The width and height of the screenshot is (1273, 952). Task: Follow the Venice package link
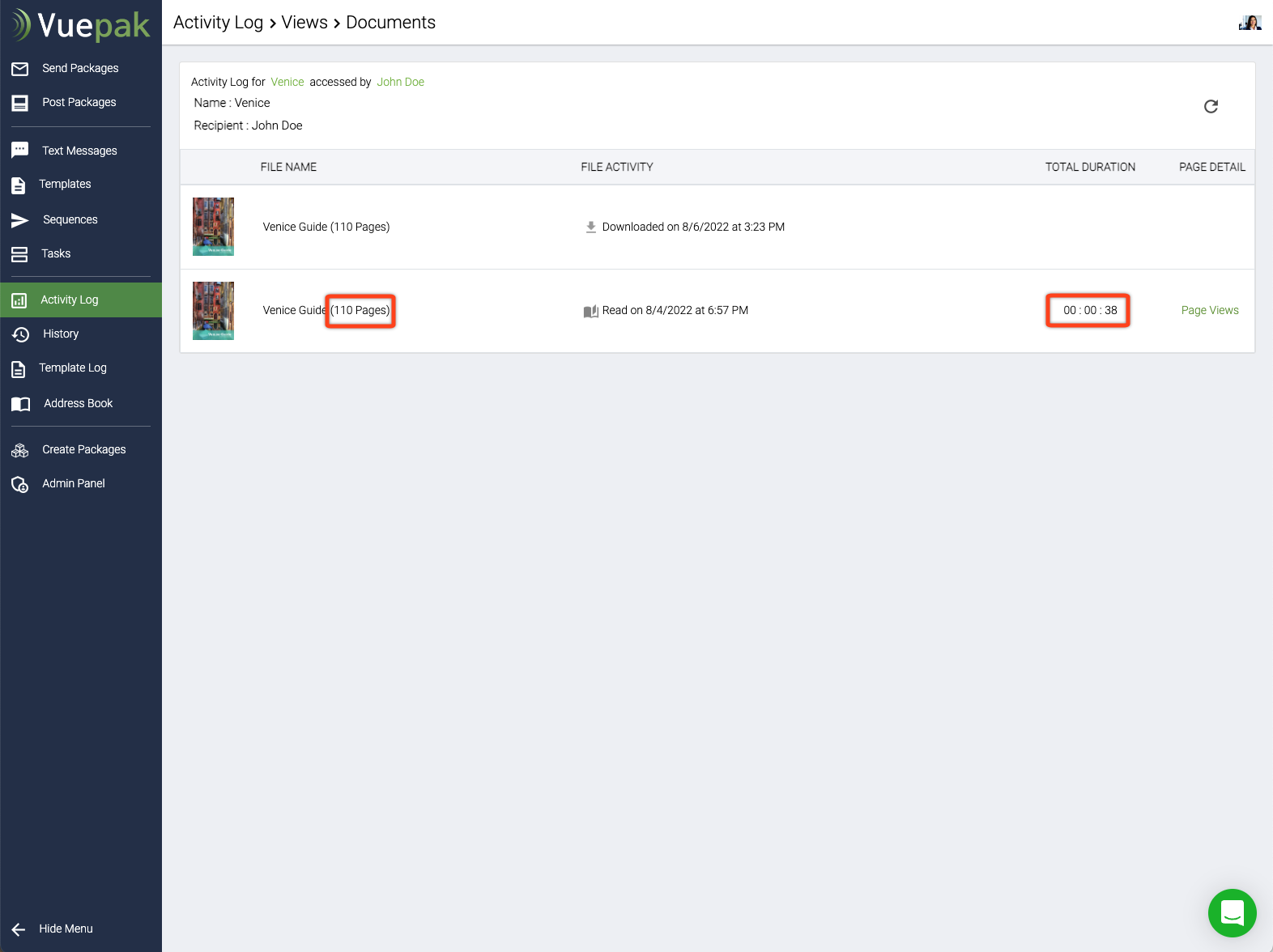[x=287, y=83]
